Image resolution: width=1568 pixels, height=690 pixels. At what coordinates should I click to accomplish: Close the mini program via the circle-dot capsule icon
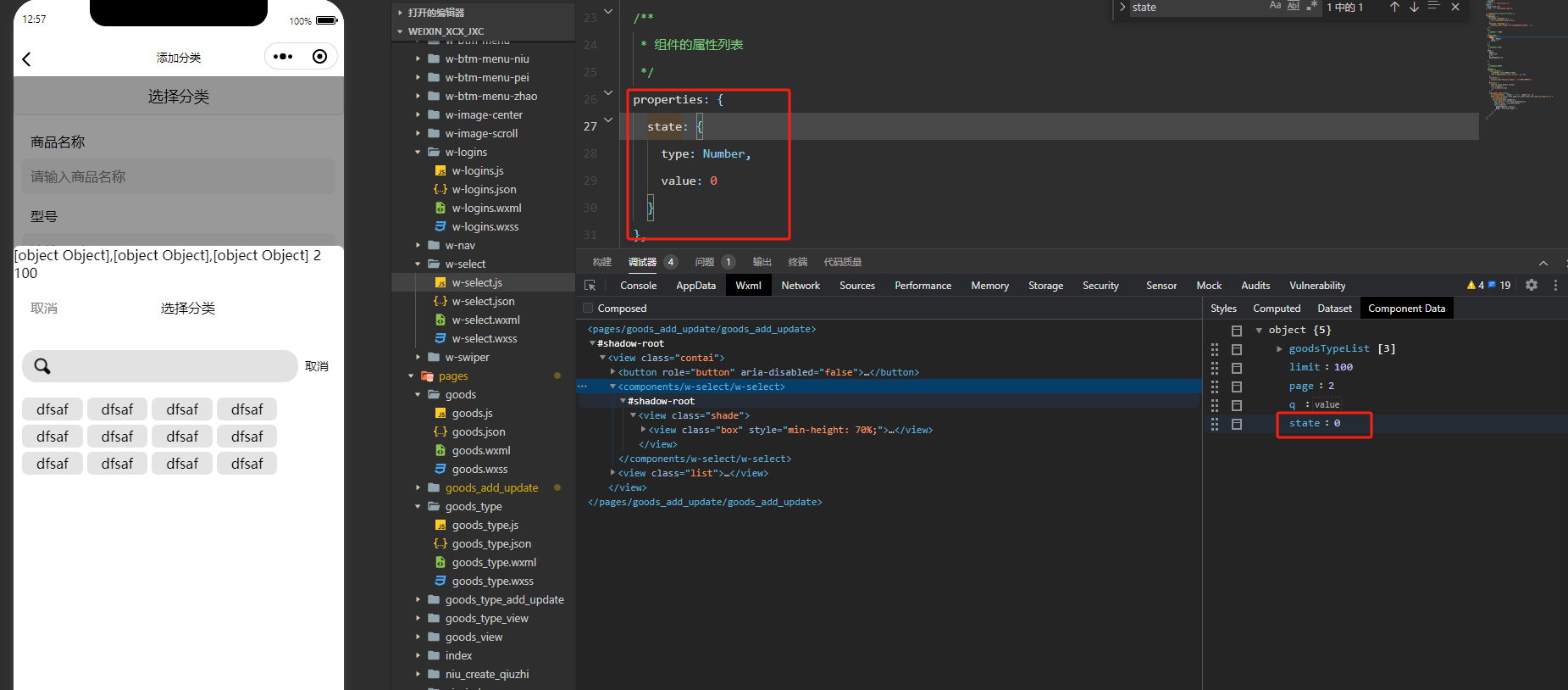coord(319,57)
